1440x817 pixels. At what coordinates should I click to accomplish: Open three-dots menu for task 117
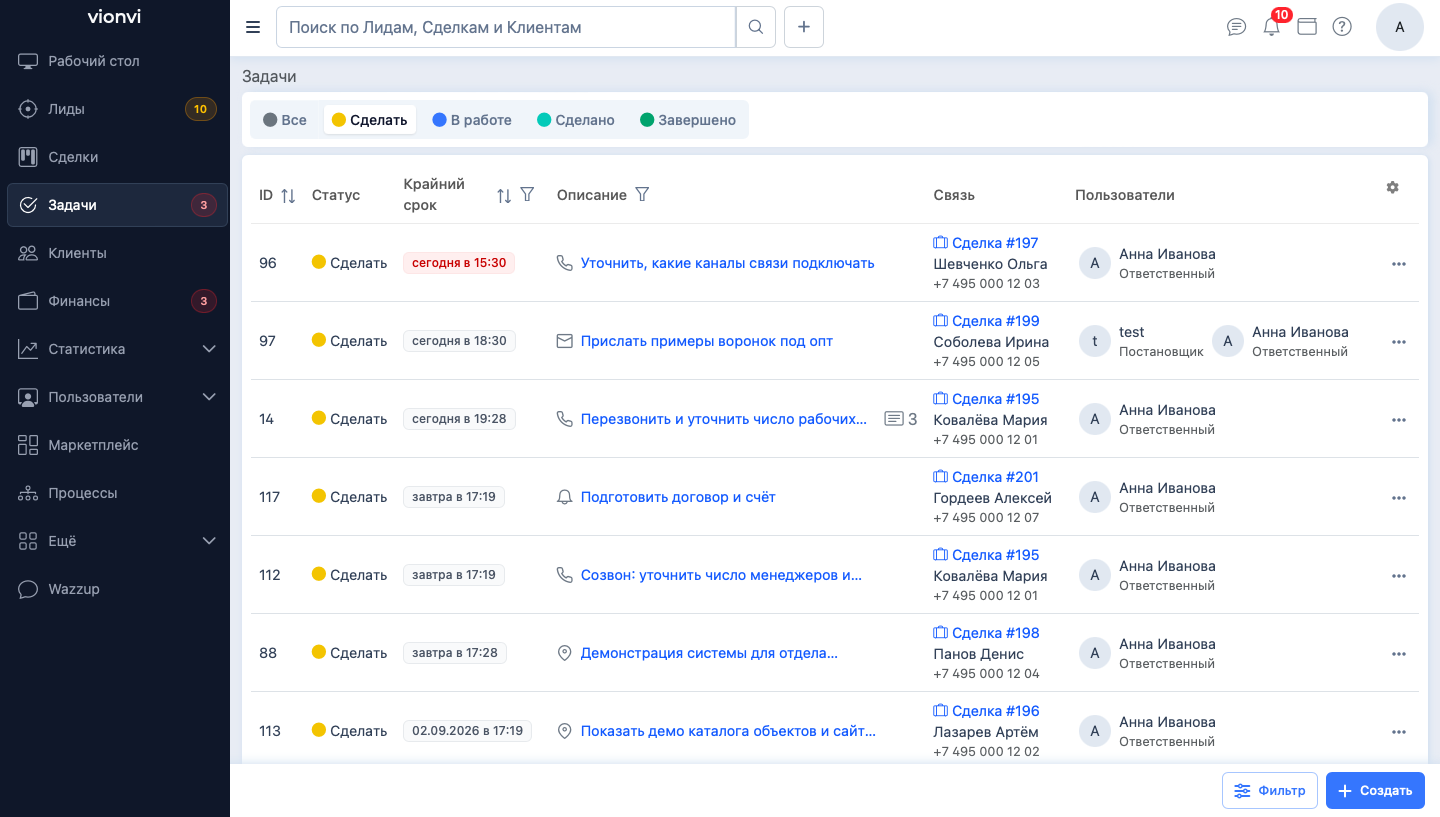point(1399,498)
